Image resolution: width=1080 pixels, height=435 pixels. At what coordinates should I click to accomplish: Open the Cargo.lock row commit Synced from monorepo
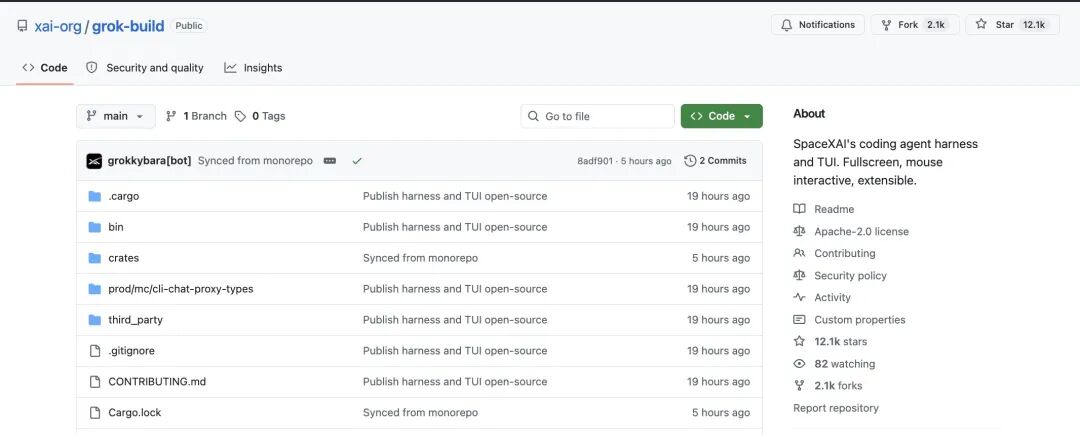click(420, 413)
